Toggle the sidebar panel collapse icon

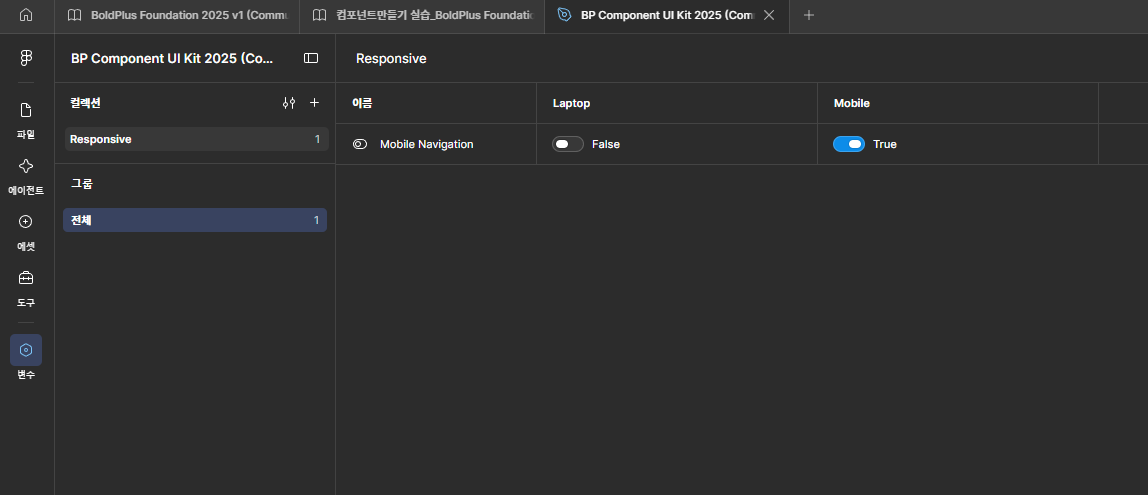click(x=311, y=59)
